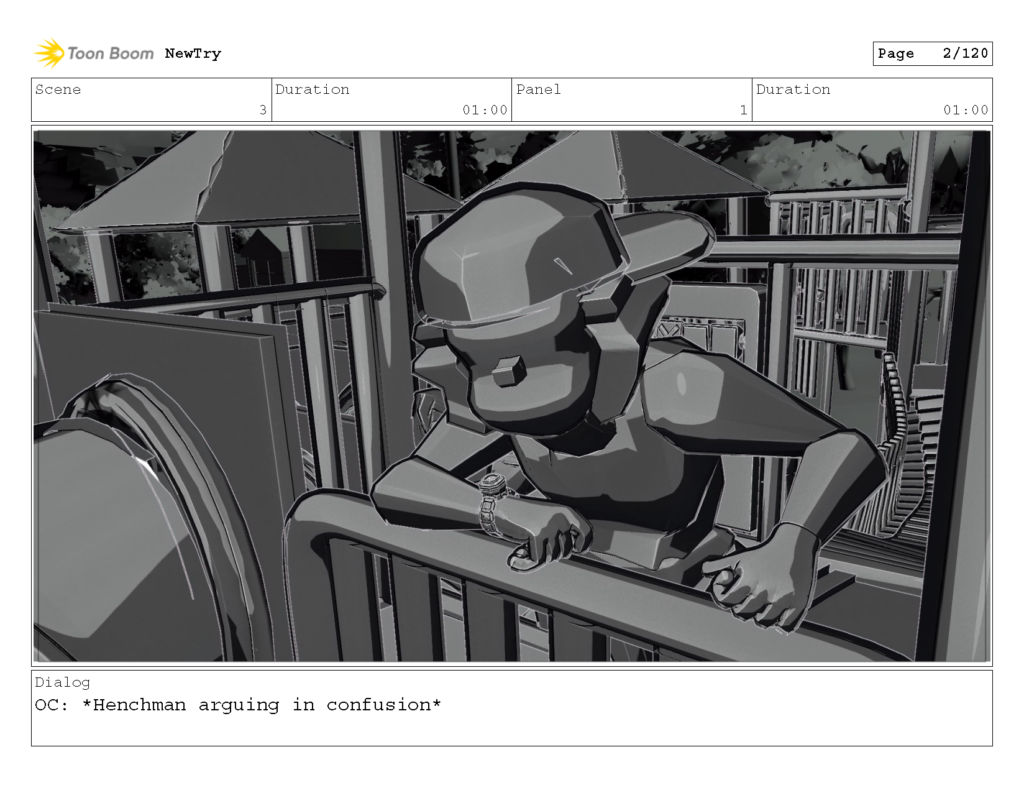Click the first Duration header label
1024x793 pixels.
pyautogui.click(x=313, y=89)
